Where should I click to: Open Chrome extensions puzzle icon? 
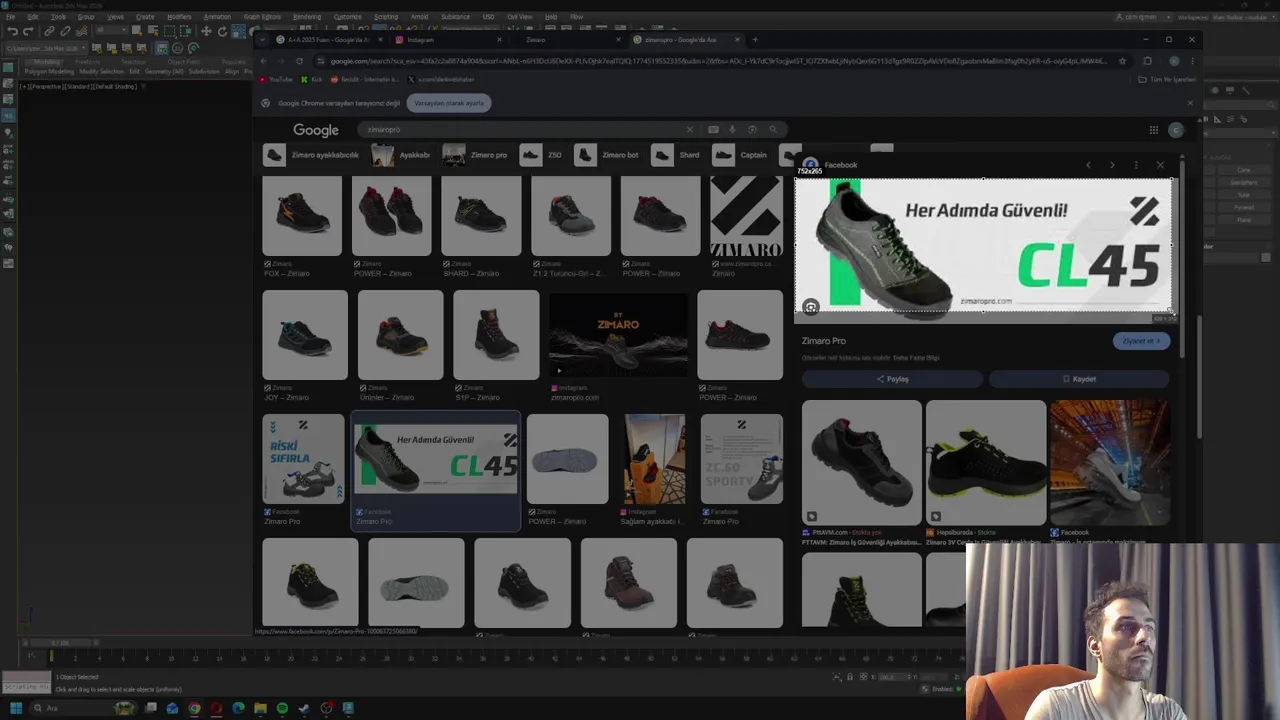coord(1147,61)
